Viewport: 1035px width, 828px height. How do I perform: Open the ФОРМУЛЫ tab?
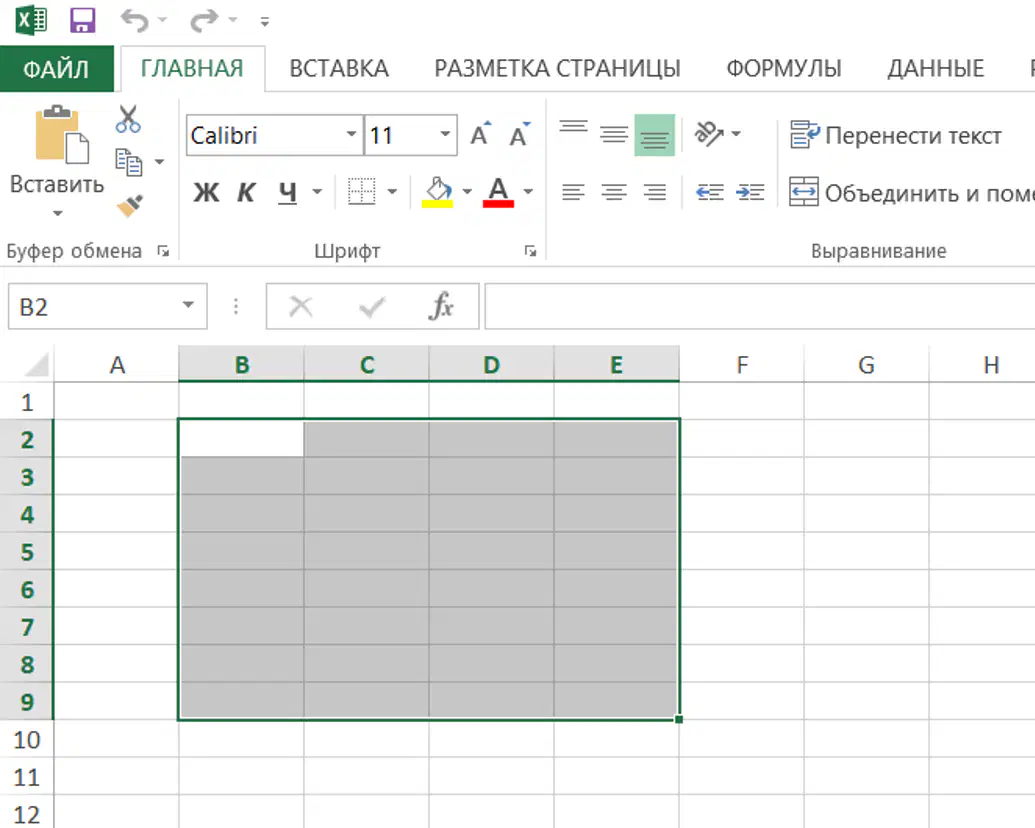pos(784,69)
